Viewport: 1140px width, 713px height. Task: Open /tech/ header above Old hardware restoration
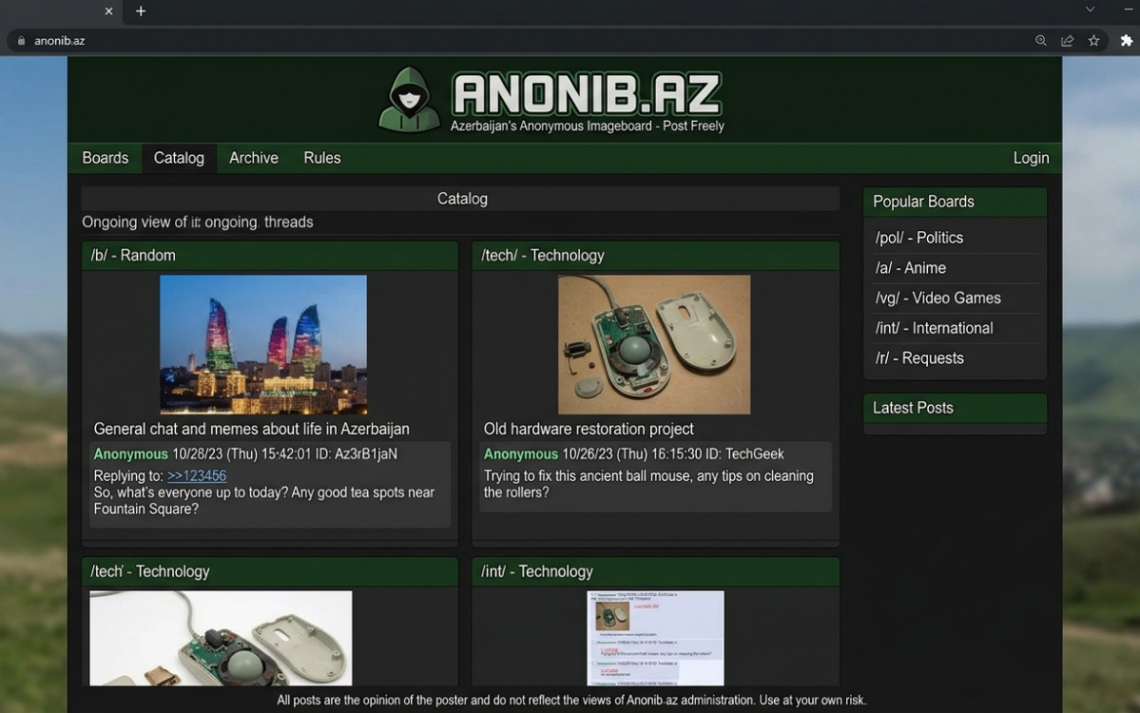tap(655, 256)
